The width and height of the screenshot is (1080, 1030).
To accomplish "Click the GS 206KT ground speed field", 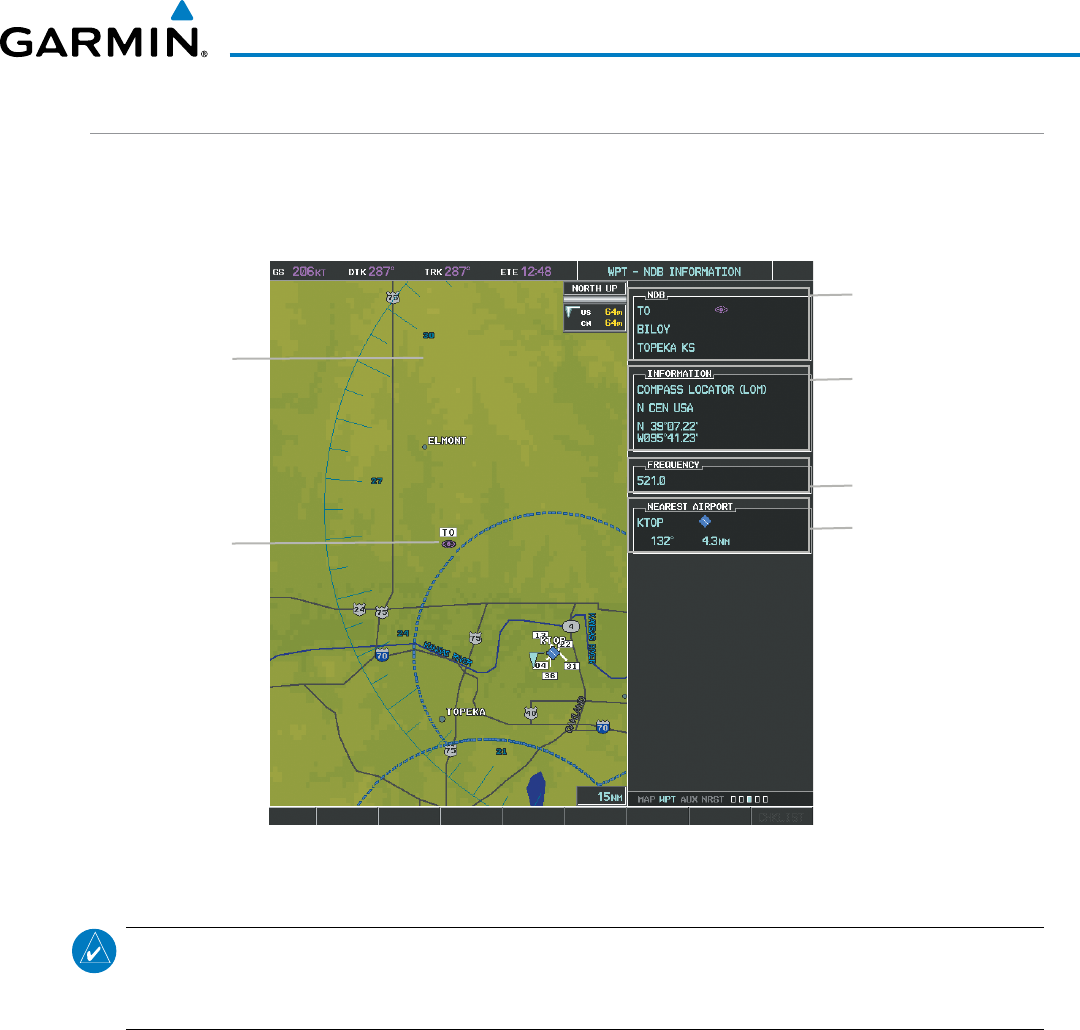I will [299, 271].
